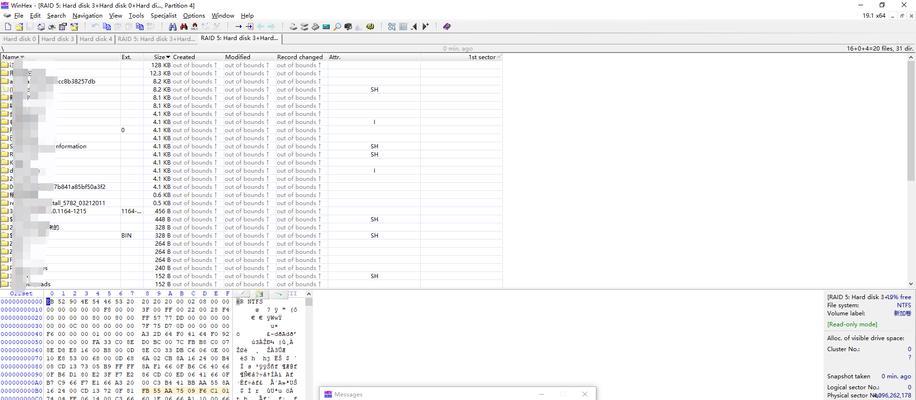Click the Open Folder toolbar icon
Image resolution: width=916 pixels, height=400 pixels.
tap(74, 26)
